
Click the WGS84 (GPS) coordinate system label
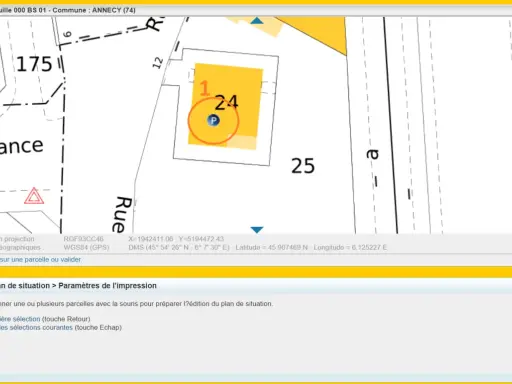tap(86, 247)
